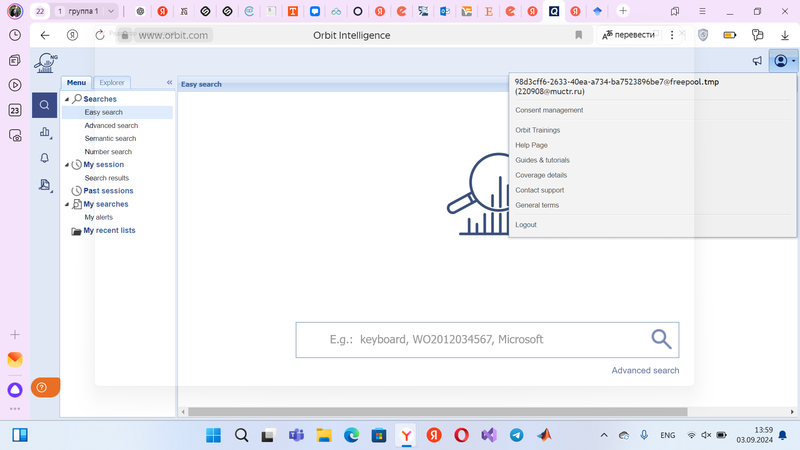Open Alice assistant icon in browser sidebar

pyautogui.click(x=15, y=390)
